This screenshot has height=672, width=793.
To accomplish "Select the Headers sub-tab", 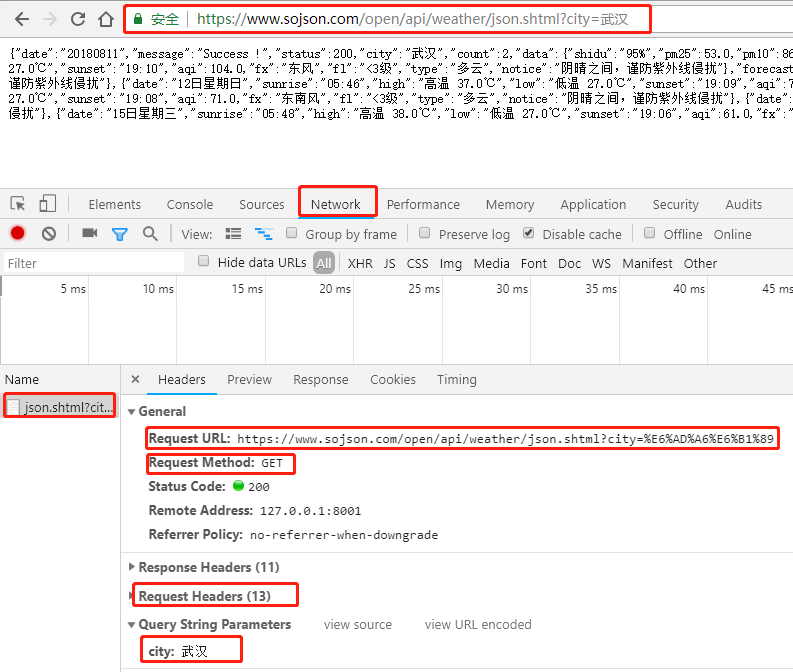I will click(x=182, y=379).
